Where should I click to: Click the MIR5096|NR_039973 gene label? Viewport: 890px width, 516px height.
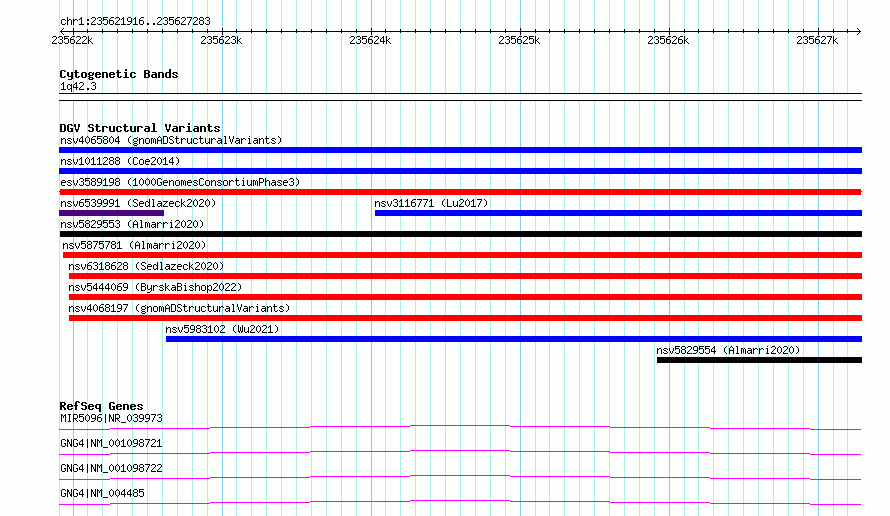[x=111, y=418]
